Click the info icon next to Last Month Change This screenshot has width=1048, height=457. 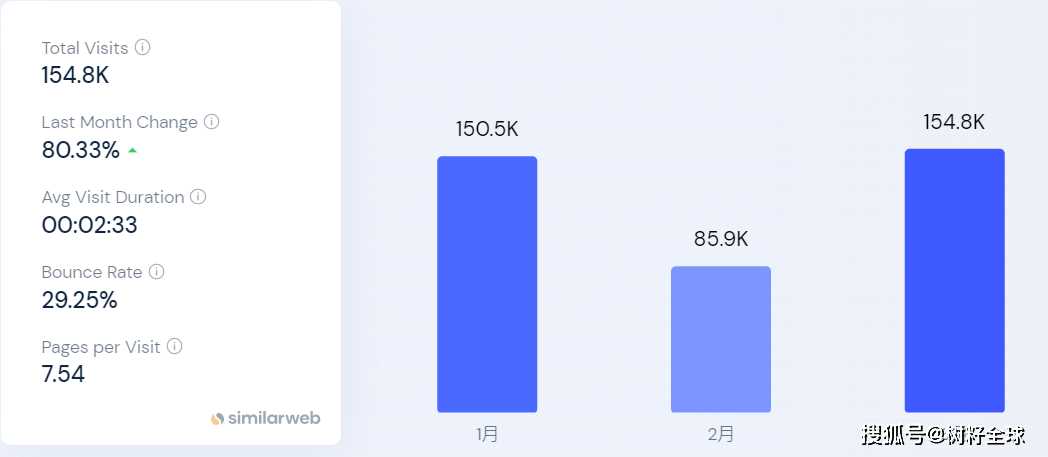(x=211, y=122)
